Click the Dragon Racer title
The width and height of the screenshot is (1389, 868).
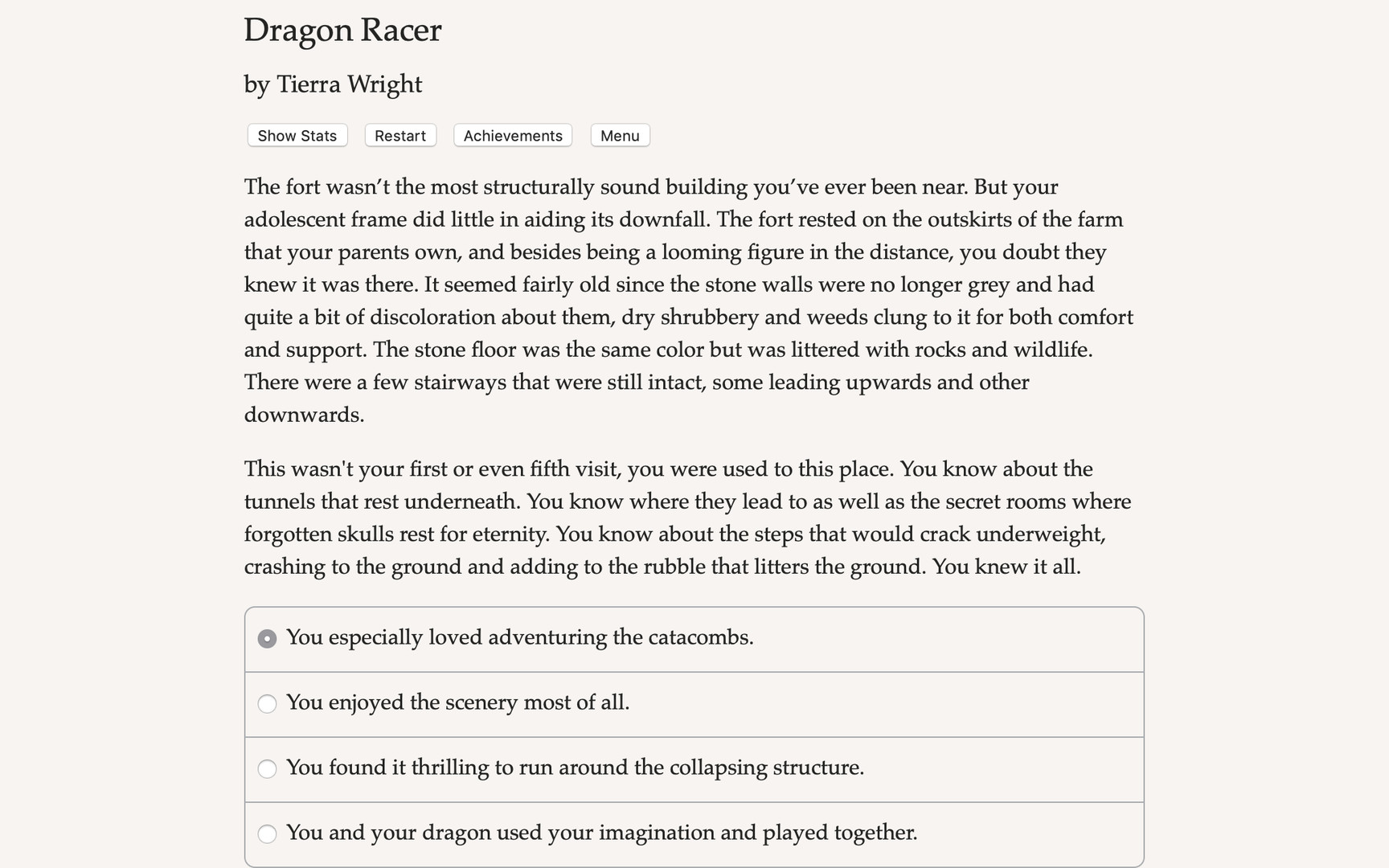342,31
